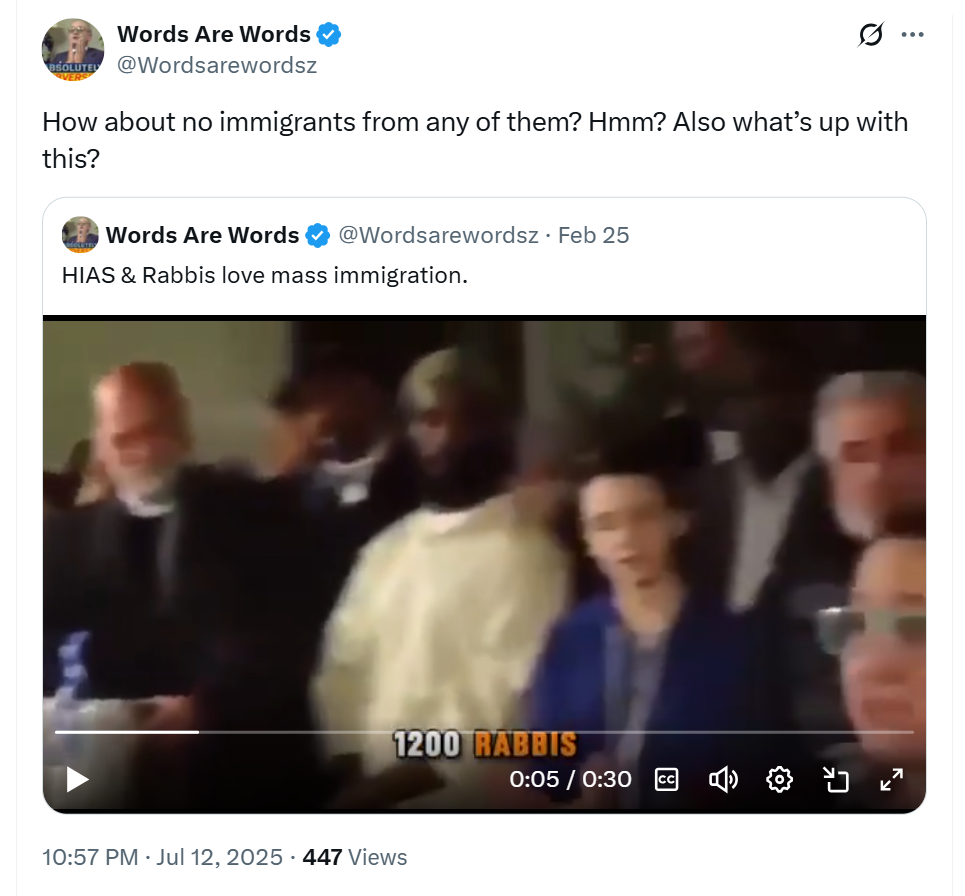Play the embedded video

coord(77,780)
